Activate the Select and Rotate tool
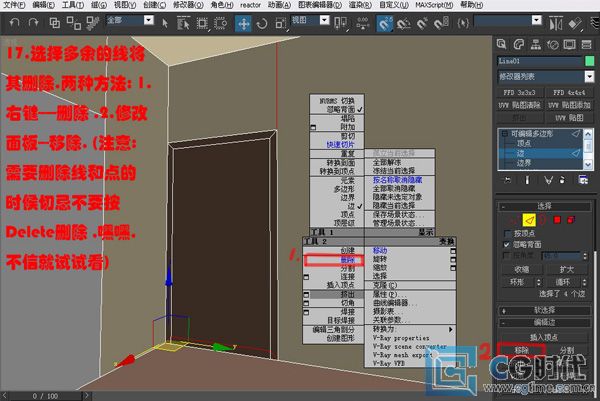Viewport: 600px width, 401px height. point(262,24)
